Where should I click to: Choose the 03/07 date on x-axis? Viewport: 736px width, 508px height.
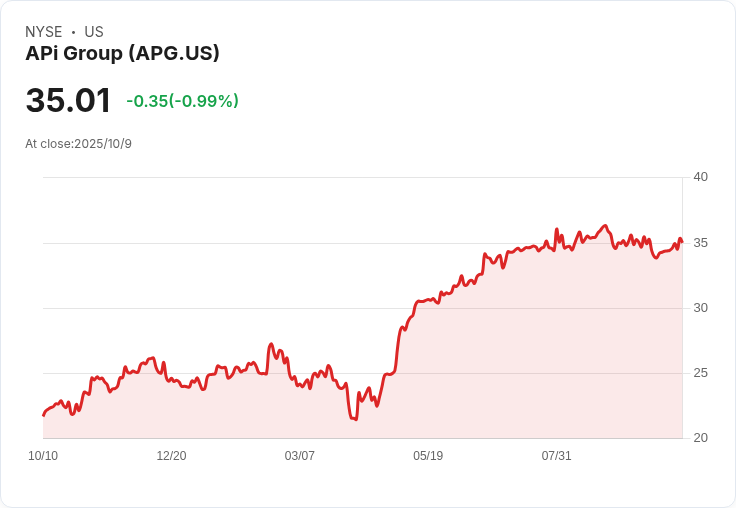point(299,455)
